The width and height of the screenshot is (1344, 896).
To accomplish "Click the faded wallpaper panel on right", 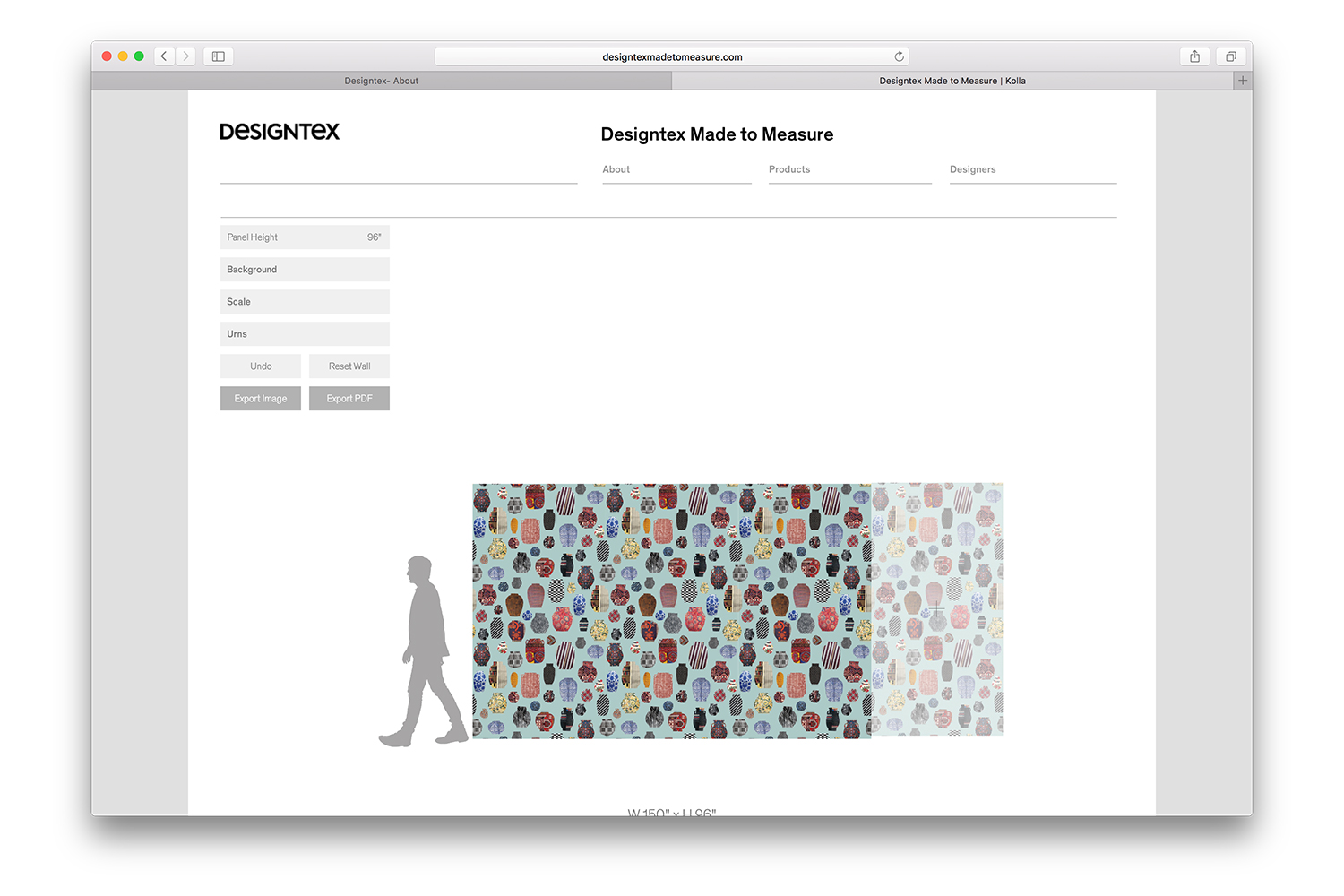I will click(x=937, y=609).
